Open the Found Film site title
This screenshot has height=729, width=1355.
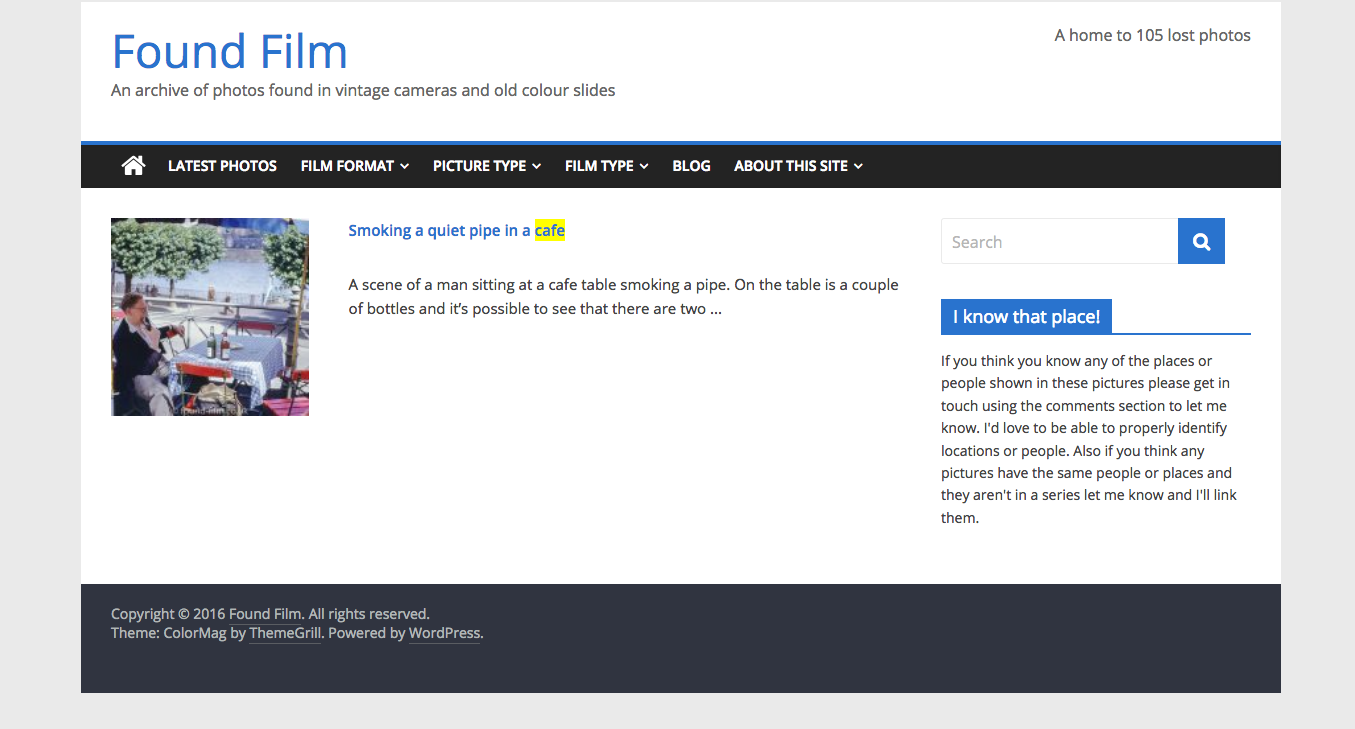pos(229,52)
